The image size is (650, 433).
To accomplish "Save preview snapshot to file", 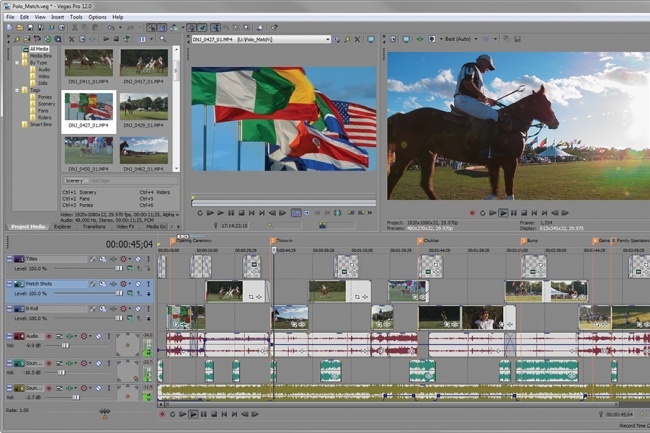I will 517,39.
